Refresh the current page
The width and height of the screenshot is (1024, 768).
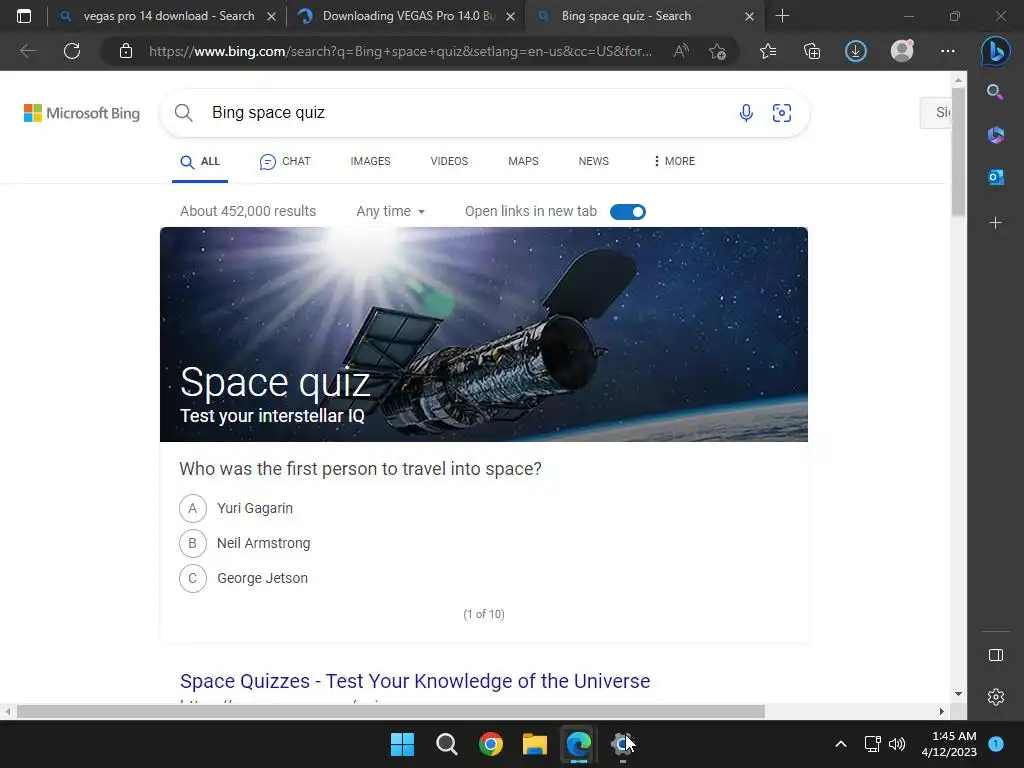click(x=72, y=51)
